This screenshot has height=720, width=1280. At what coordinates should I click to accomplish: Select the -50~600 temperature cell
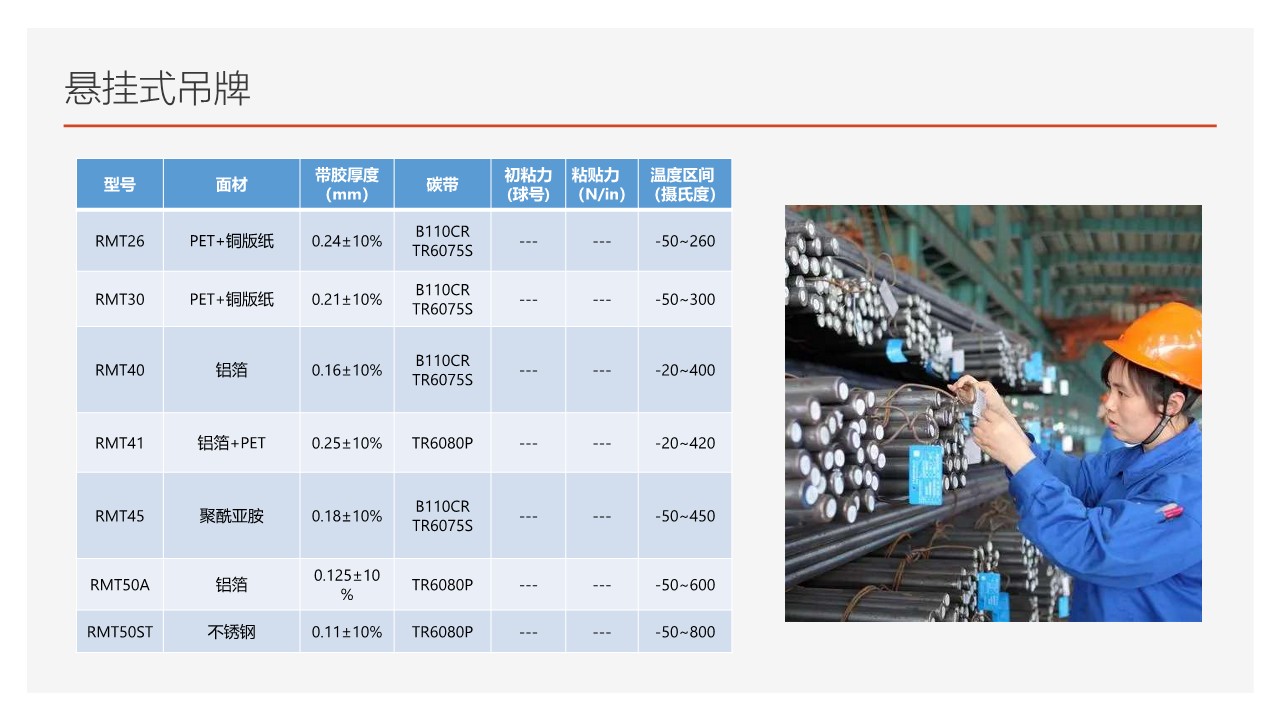click(685, 585)
